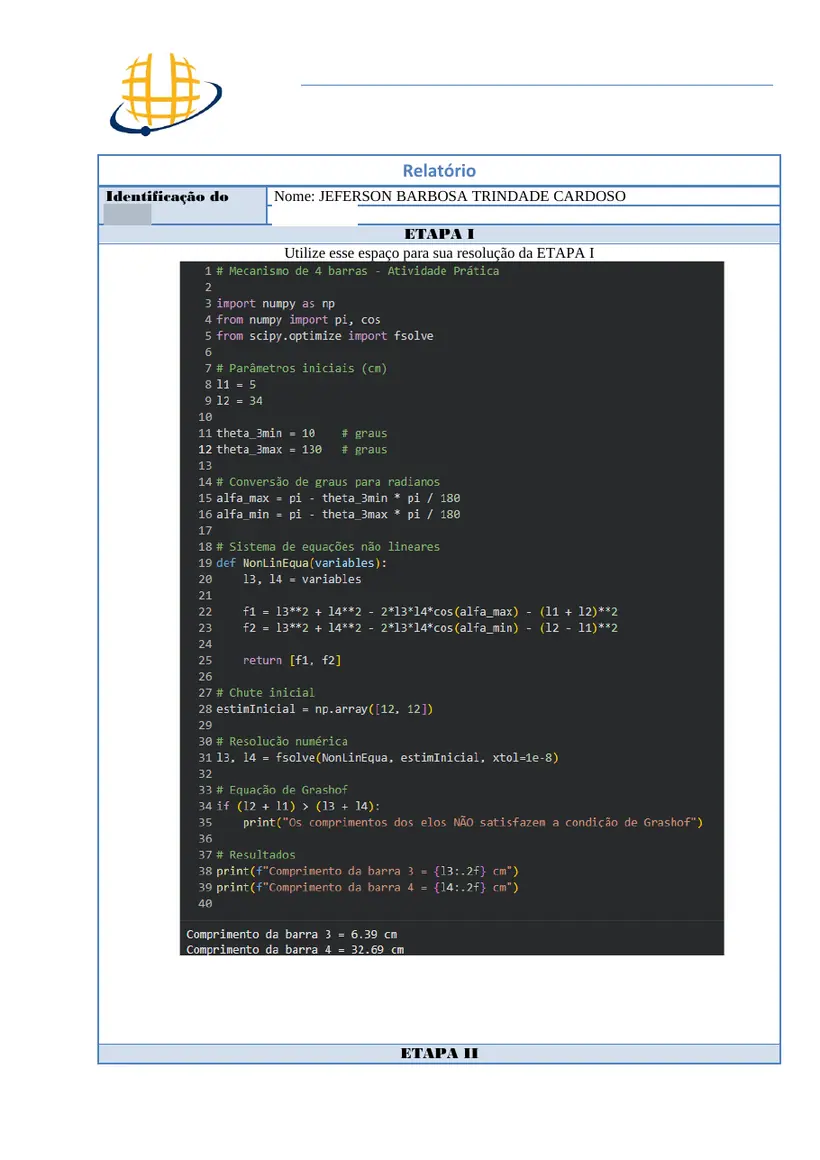Click comment '# Parâmetros iniciais (cm)'

tap(301, 368)
